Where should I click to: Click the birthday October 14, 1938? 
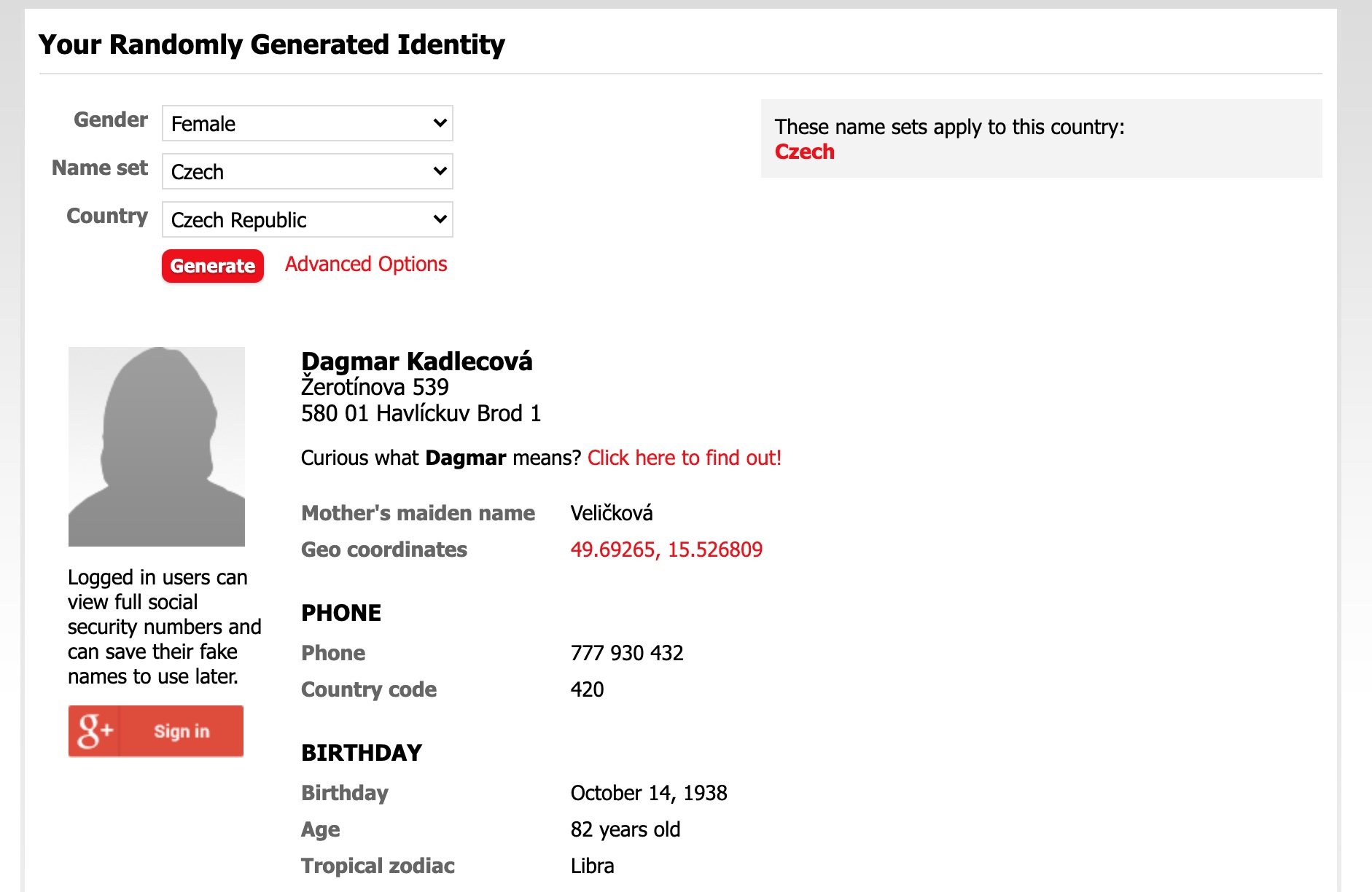tap(649, 793)
